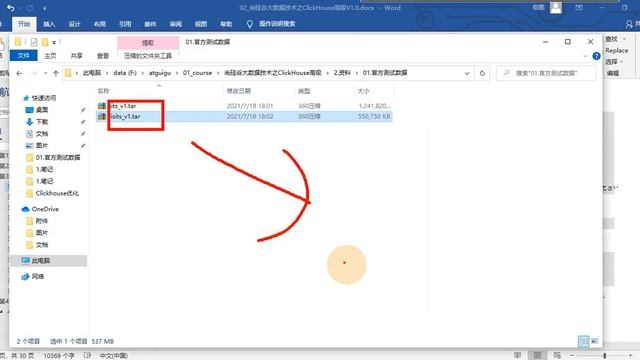
Task: Open recent locations dropdown beside forward arrow
Action: (45, 73)
